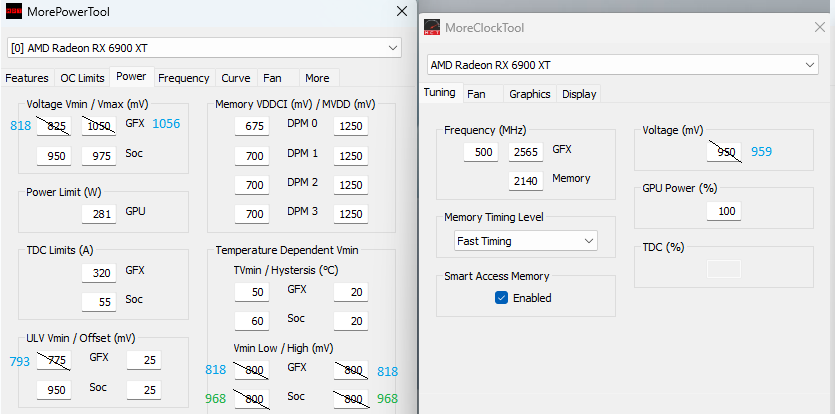Close the MorePowerTool window

tap(402, 11)
